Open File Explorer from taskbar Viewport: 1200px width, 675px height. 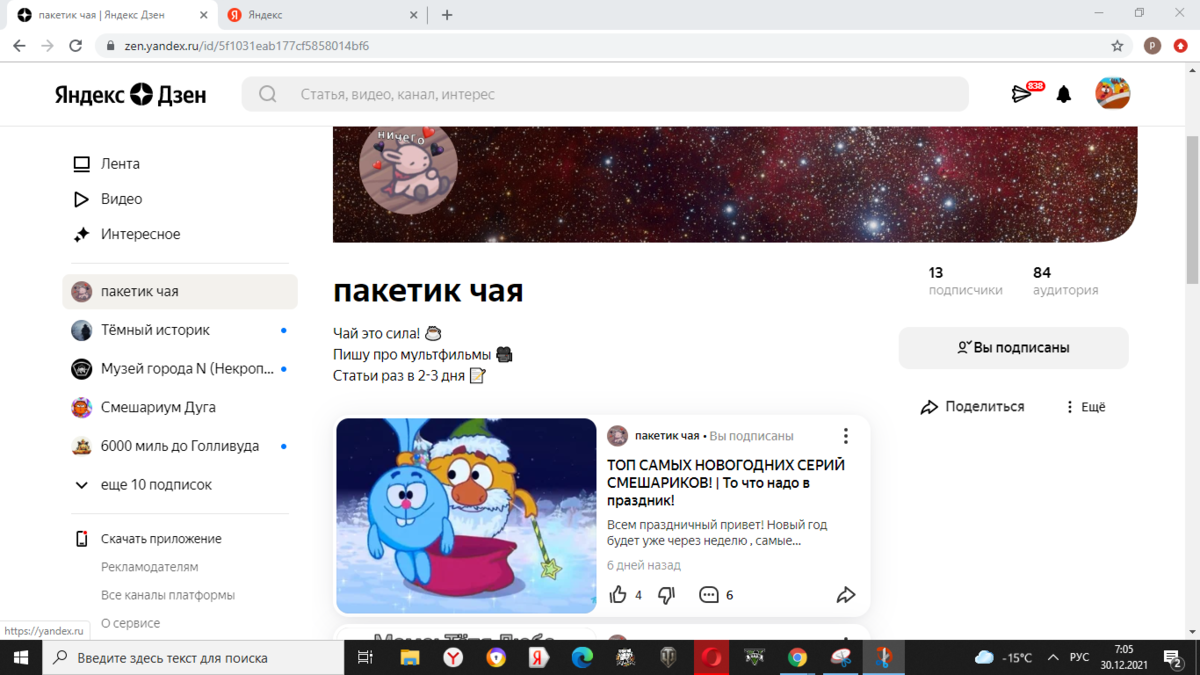pyautogui.click(x=410, y=657)
